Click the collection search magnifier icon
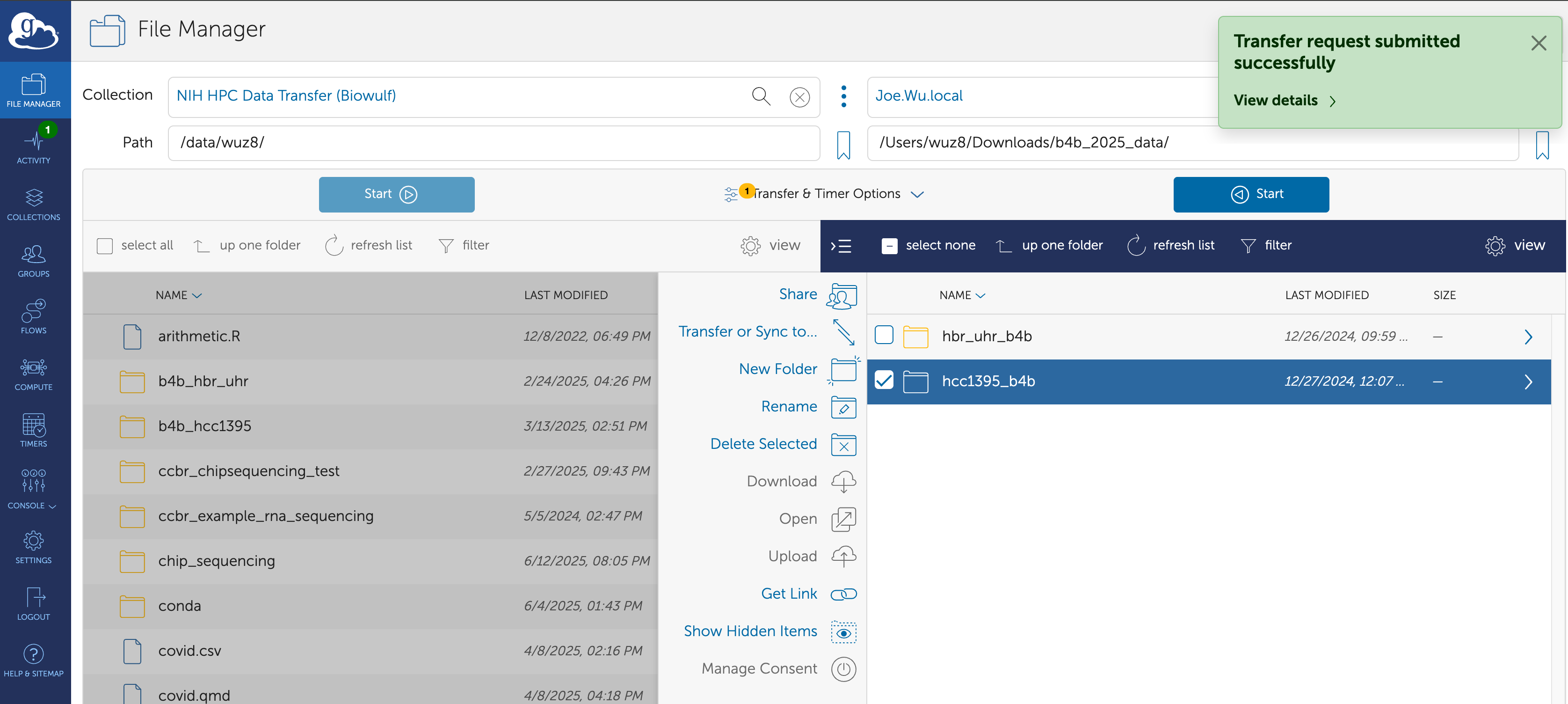1568x704 pixels. (x=760, y=96)
